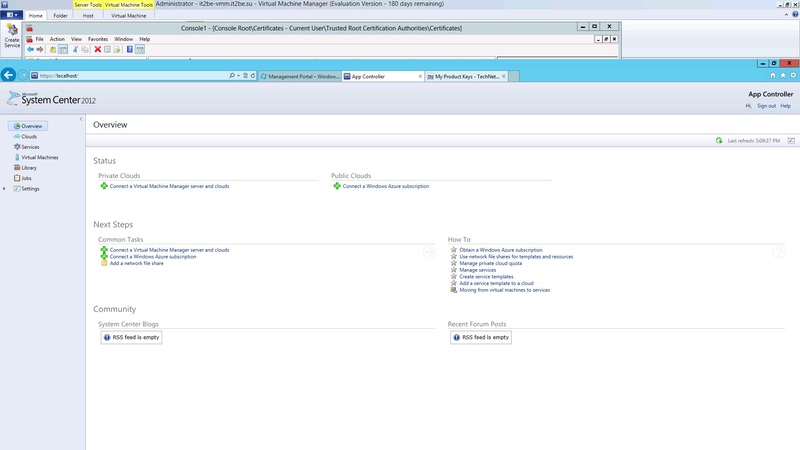Open Clouds in the navigation pane
Viewport: 800px width, 450px height.
coord(26,137)
